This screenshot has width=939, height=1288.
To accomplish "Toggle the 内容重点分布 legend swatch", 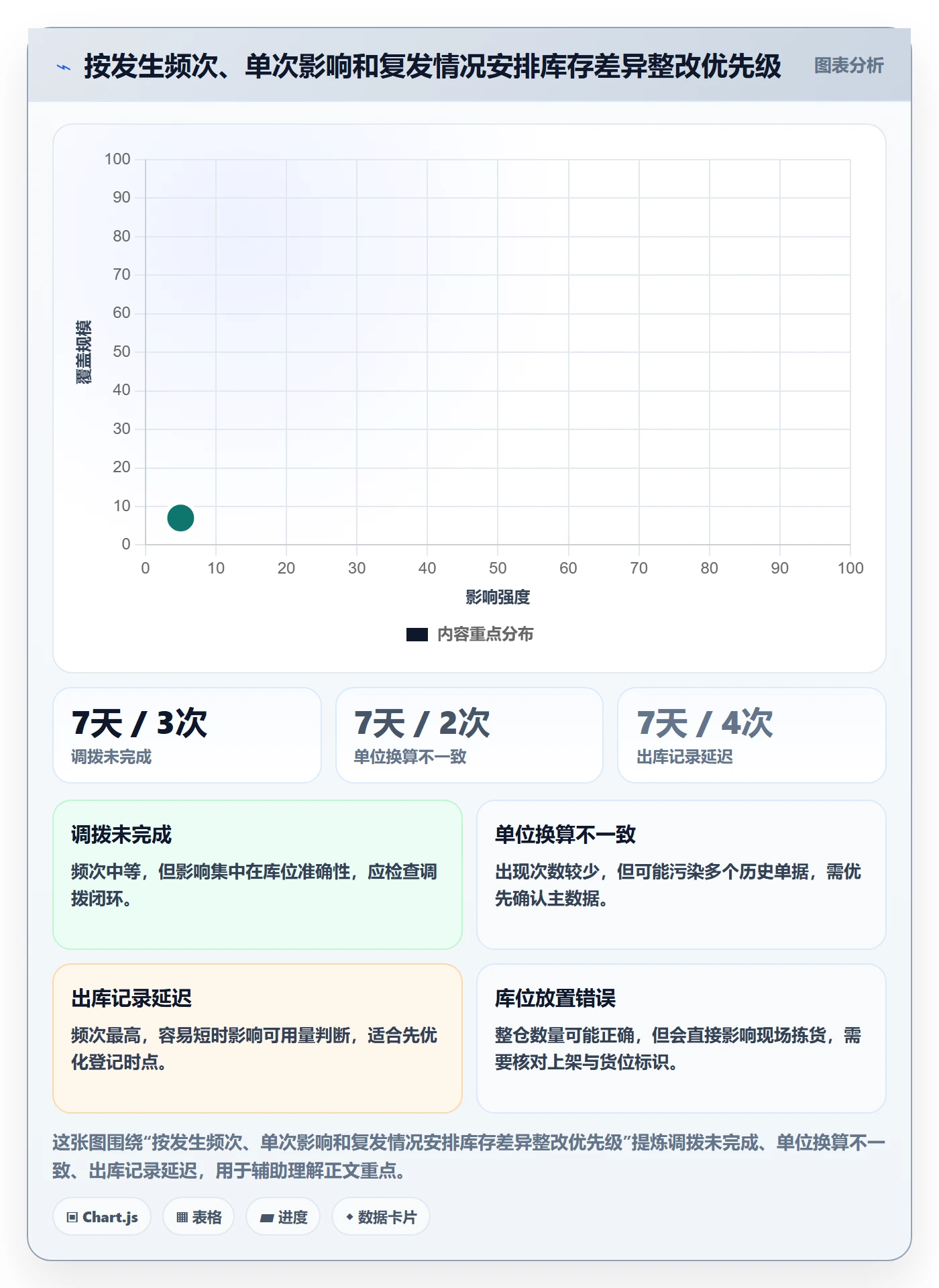I will (417, 635).
